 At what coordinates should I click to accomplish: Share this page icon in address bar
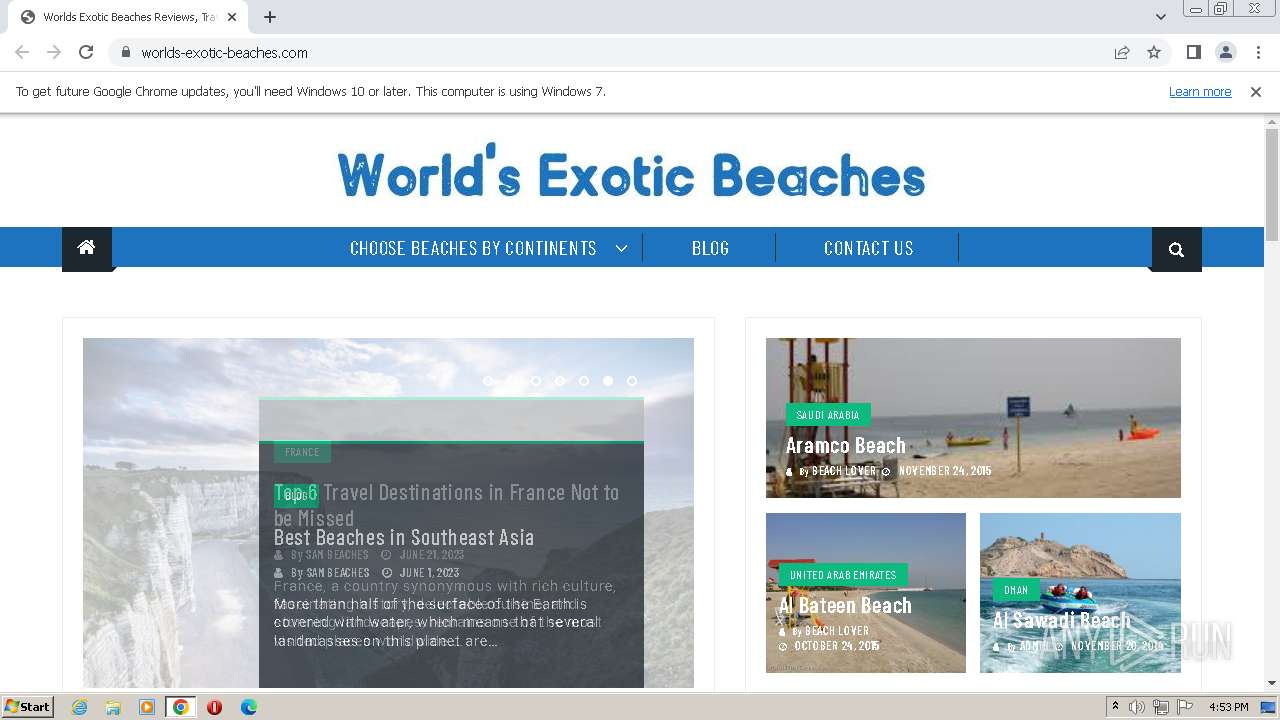pyautogui.click(x=1122, y=52)
